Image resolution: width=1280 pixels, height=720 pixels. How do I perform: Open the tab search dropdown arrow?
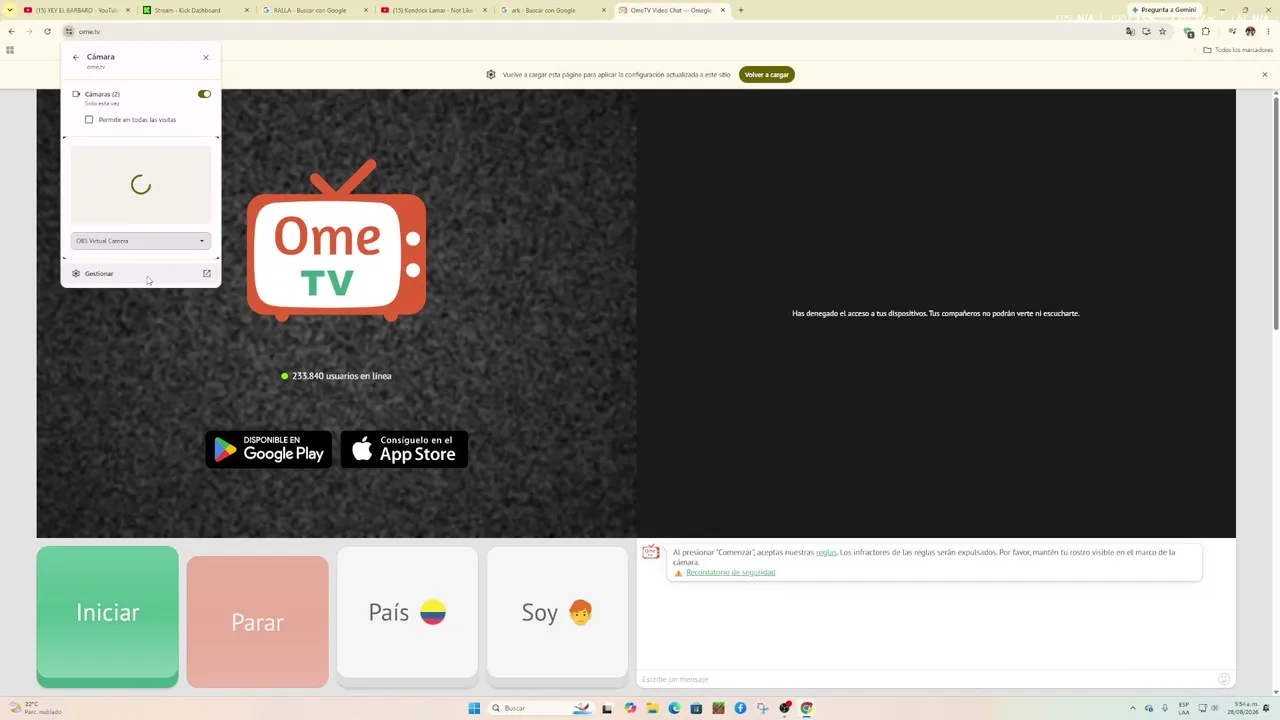[10, 10]
